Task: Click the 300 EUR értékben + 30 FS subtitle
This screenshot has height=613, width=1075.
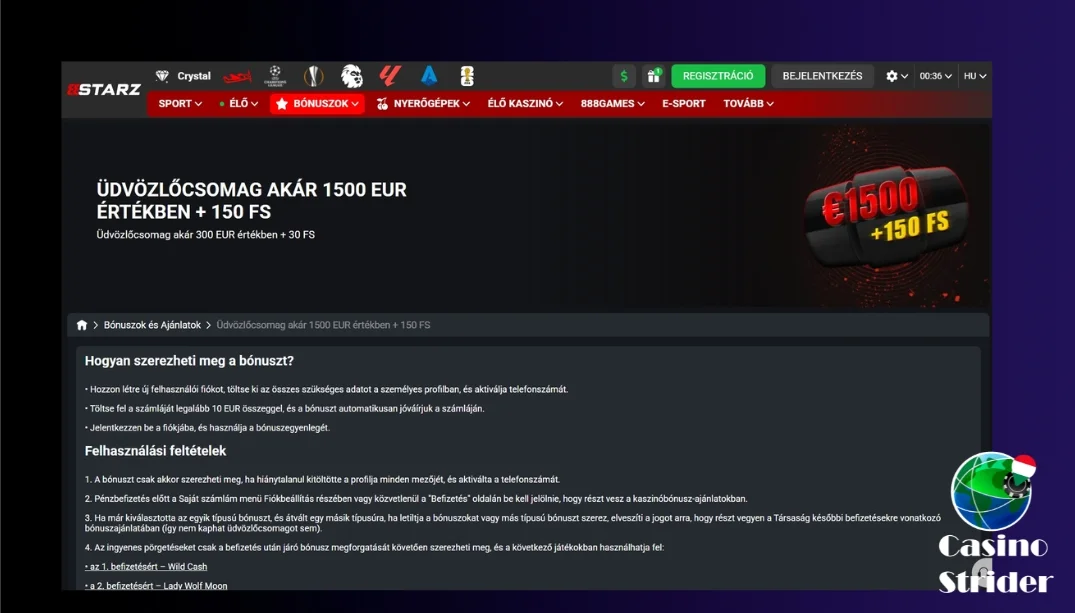Action: [206, 235]
